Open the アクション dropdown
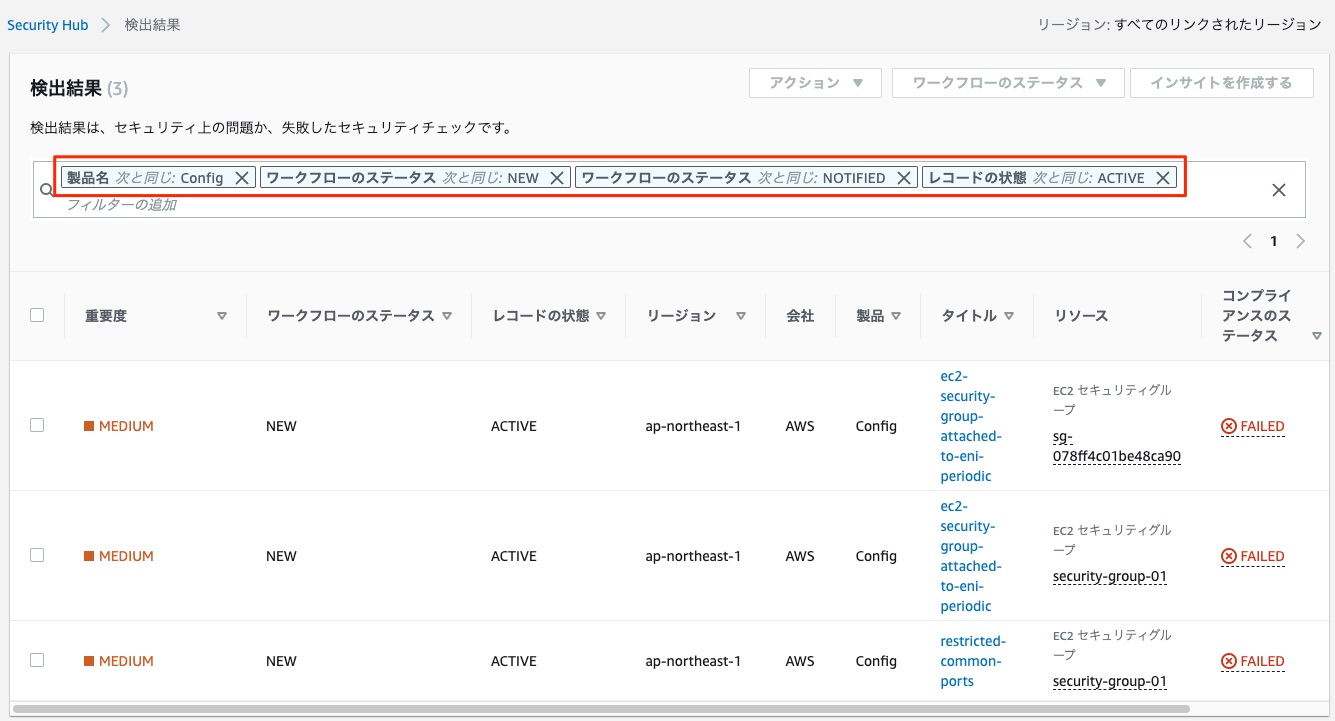 815,83
